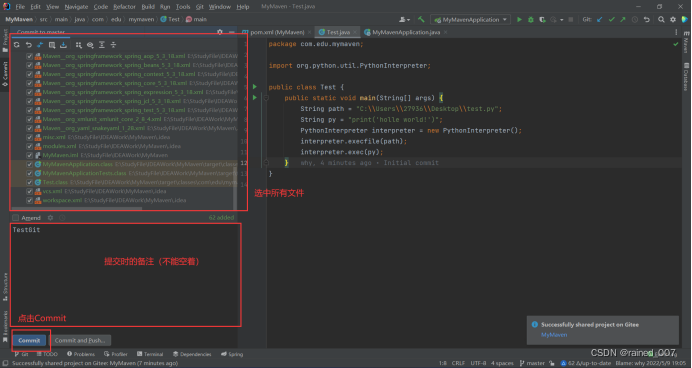Open the Refactor menu
This screenshot has height=368, width=692.
point(124,7)
